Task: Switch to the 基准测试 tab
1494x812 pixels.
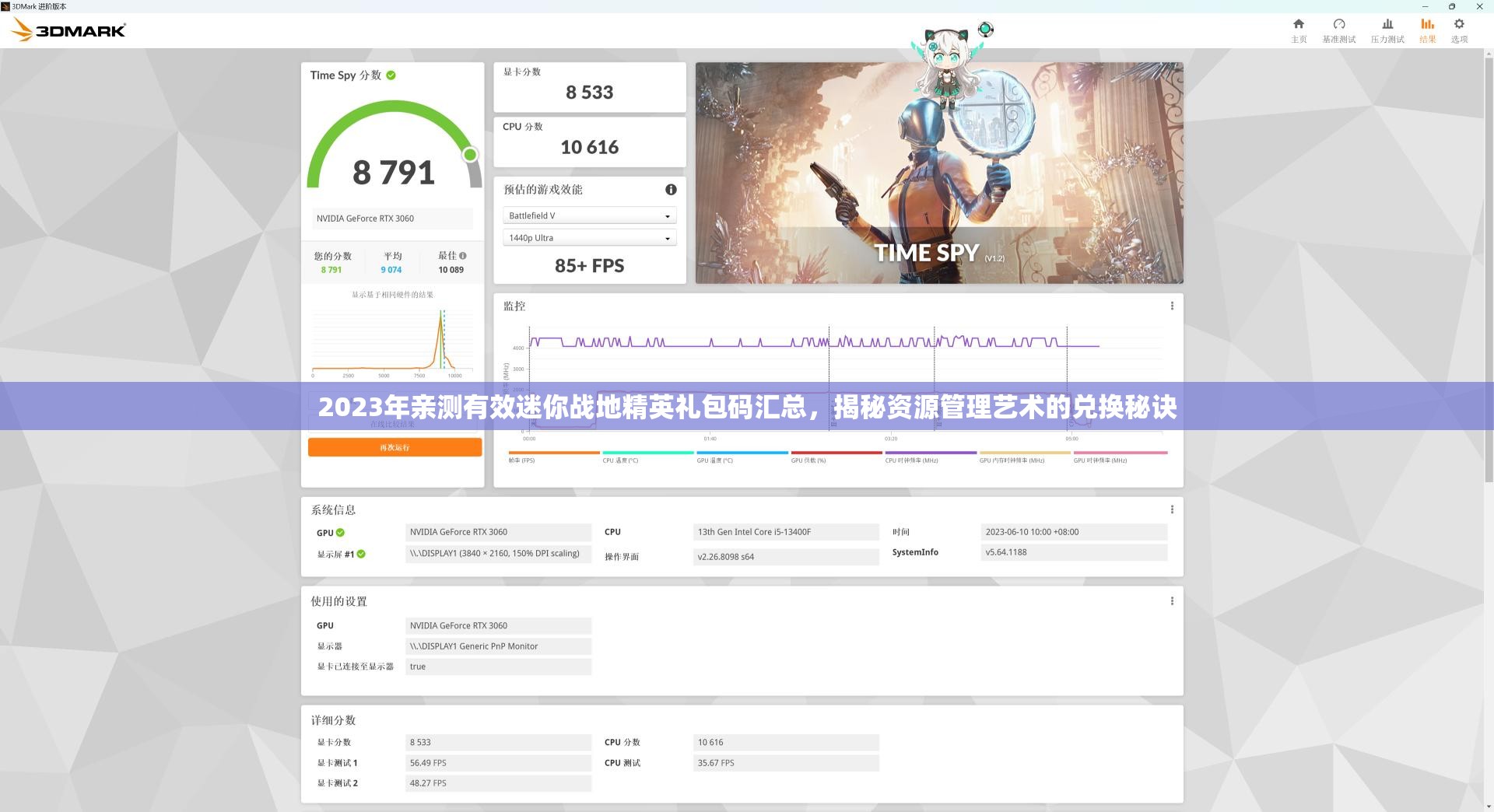Action: [1339, 30]
